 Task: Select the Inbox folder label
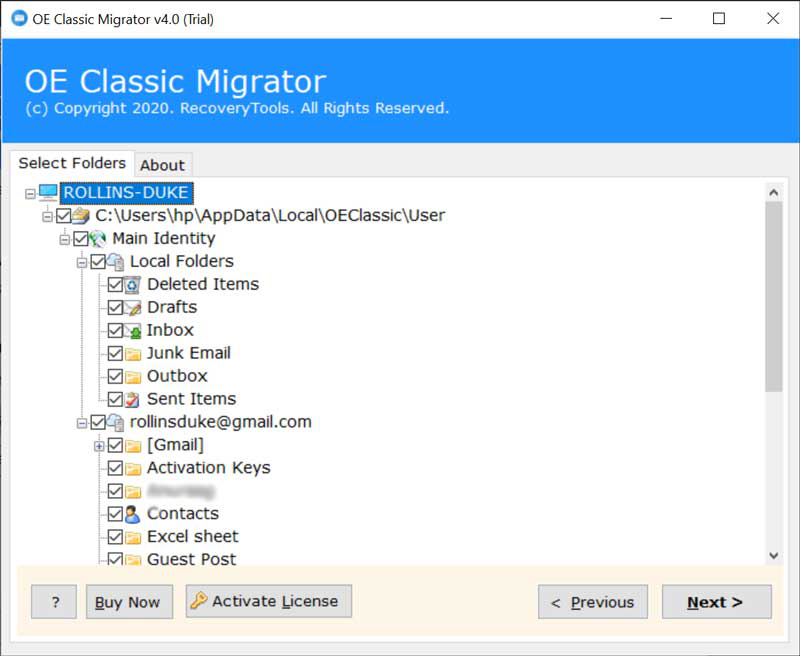(x=170, y=330)
